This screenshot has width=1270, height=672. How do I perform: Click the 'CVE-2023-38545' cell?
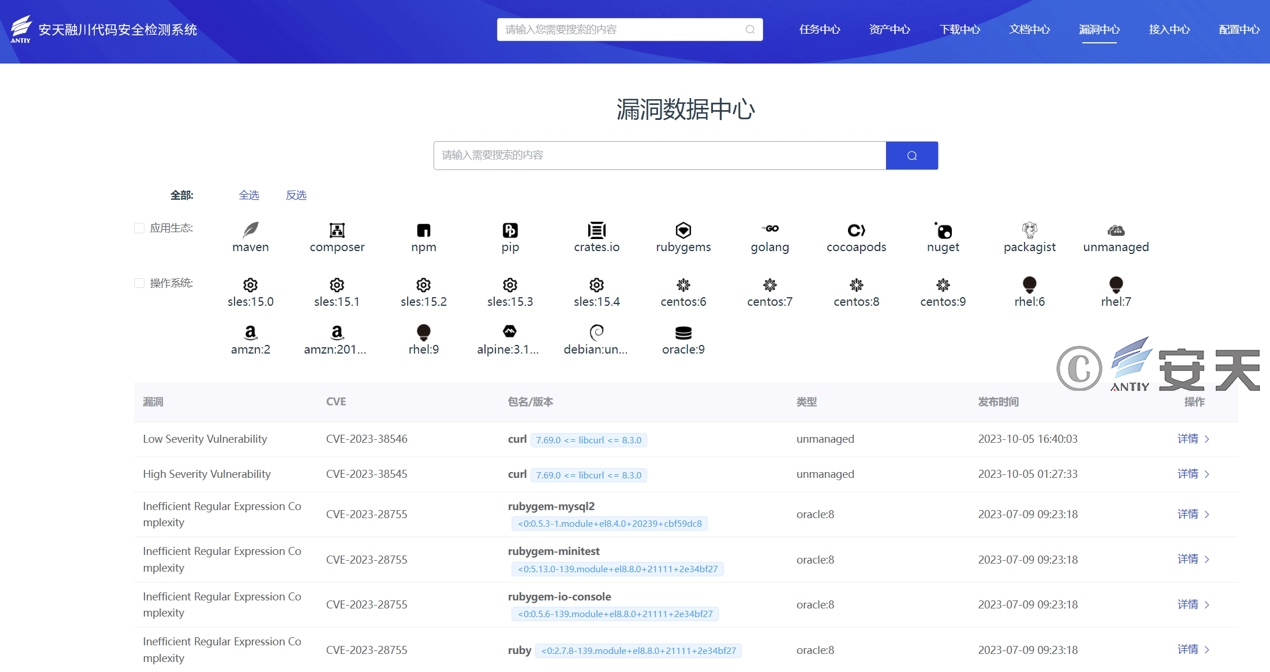(367, 474)
